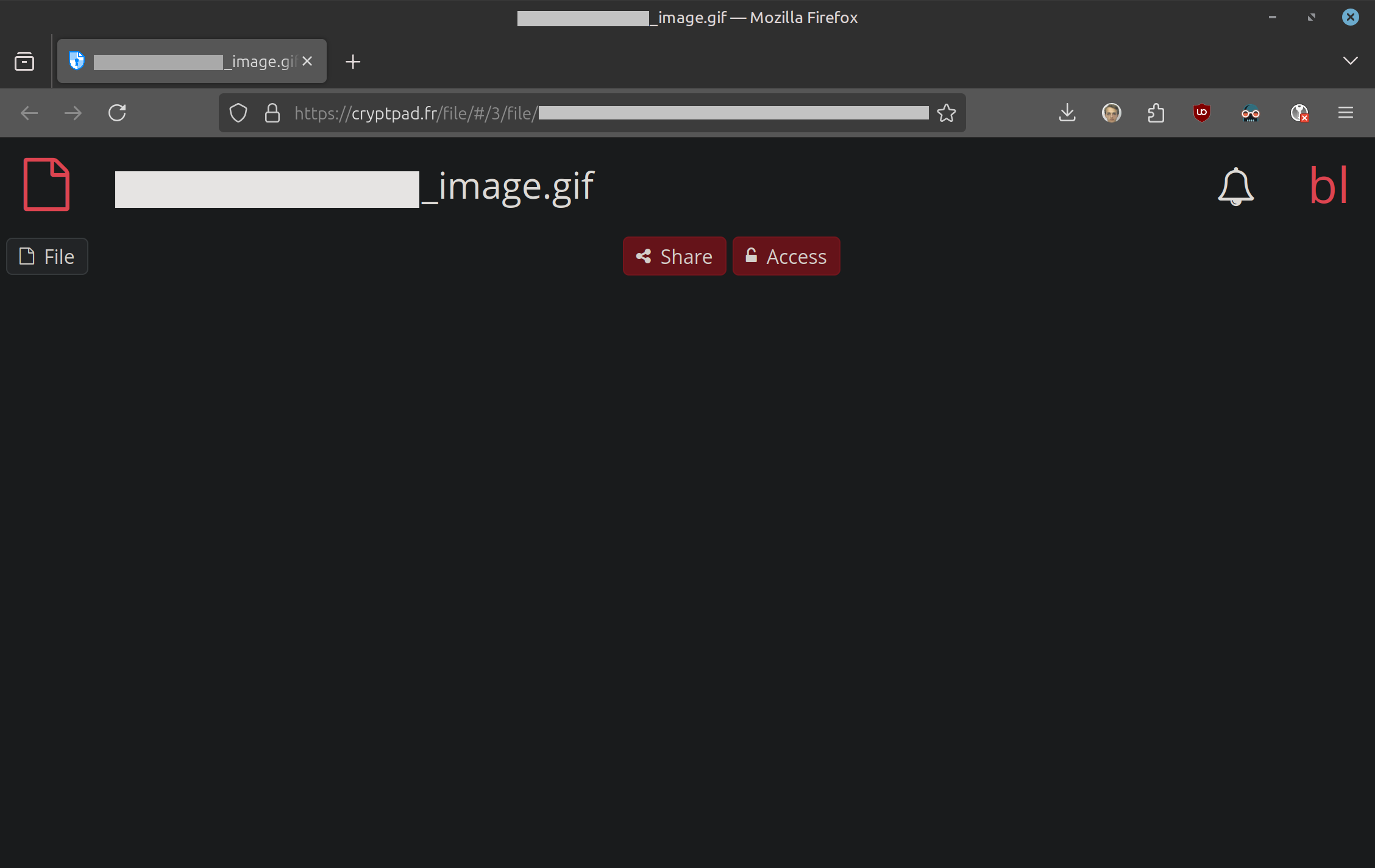
Task: Click the Access button
Action: tap(786, 257)
